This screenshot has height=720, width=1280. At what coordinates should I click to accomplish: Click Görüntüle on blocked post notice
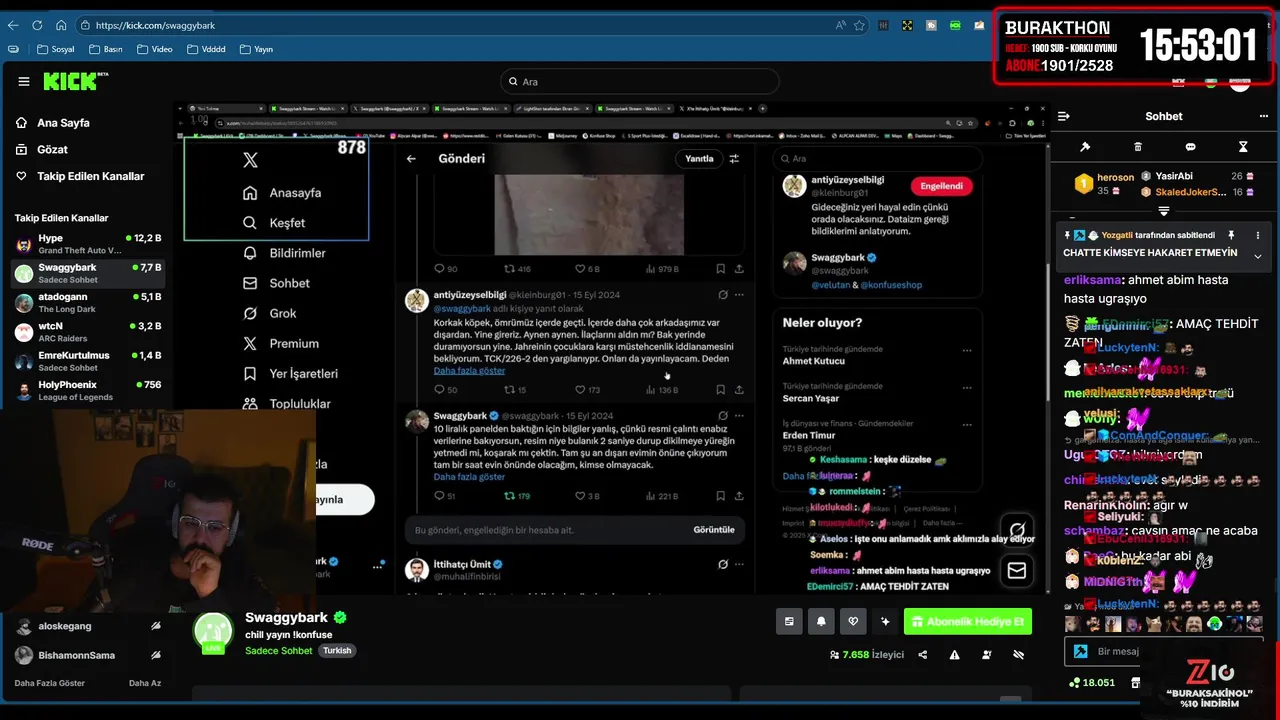pos(713,530)
